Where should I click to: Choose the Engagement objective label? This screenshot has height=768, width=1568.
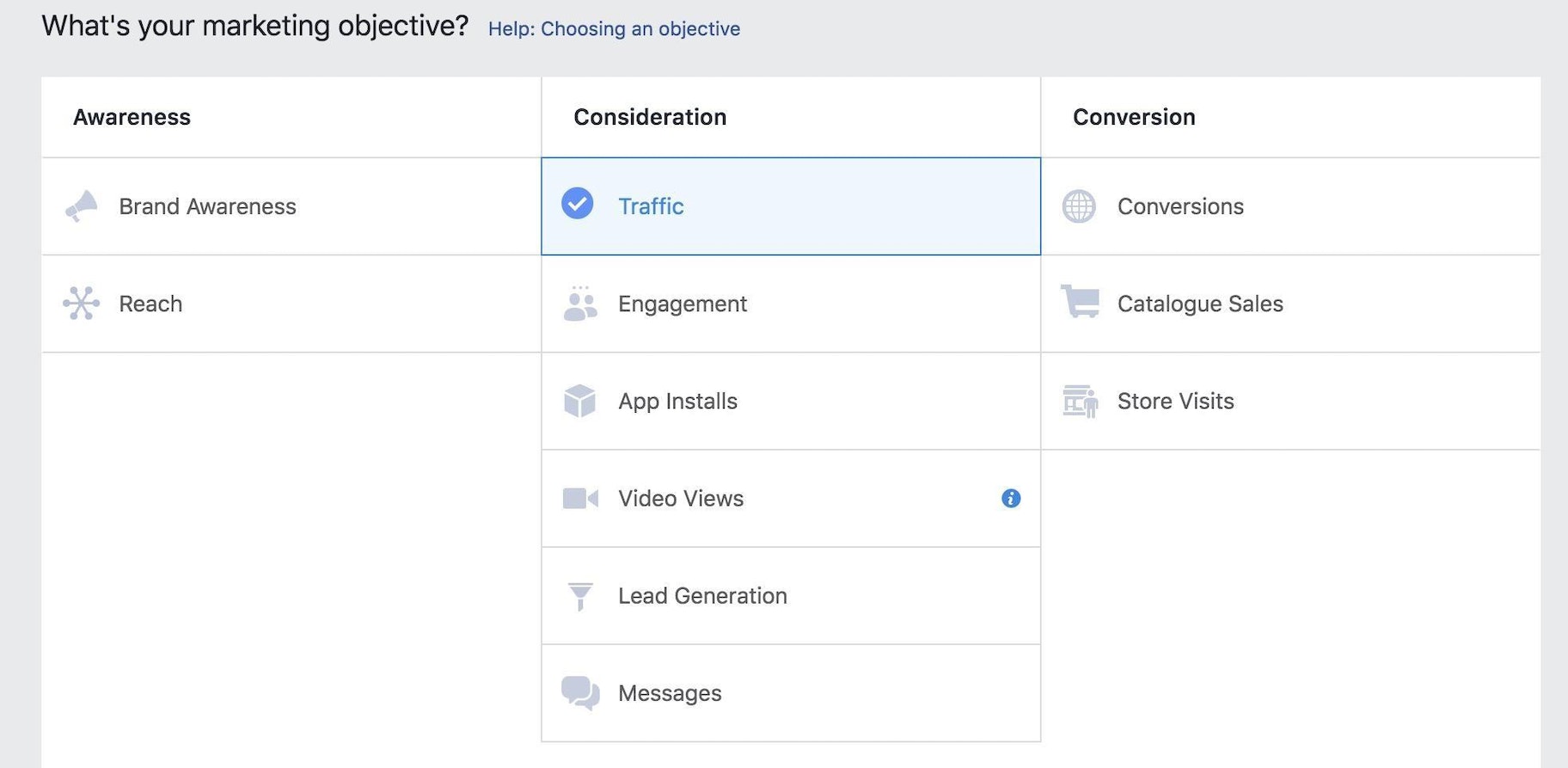click(x=683, y=304)
